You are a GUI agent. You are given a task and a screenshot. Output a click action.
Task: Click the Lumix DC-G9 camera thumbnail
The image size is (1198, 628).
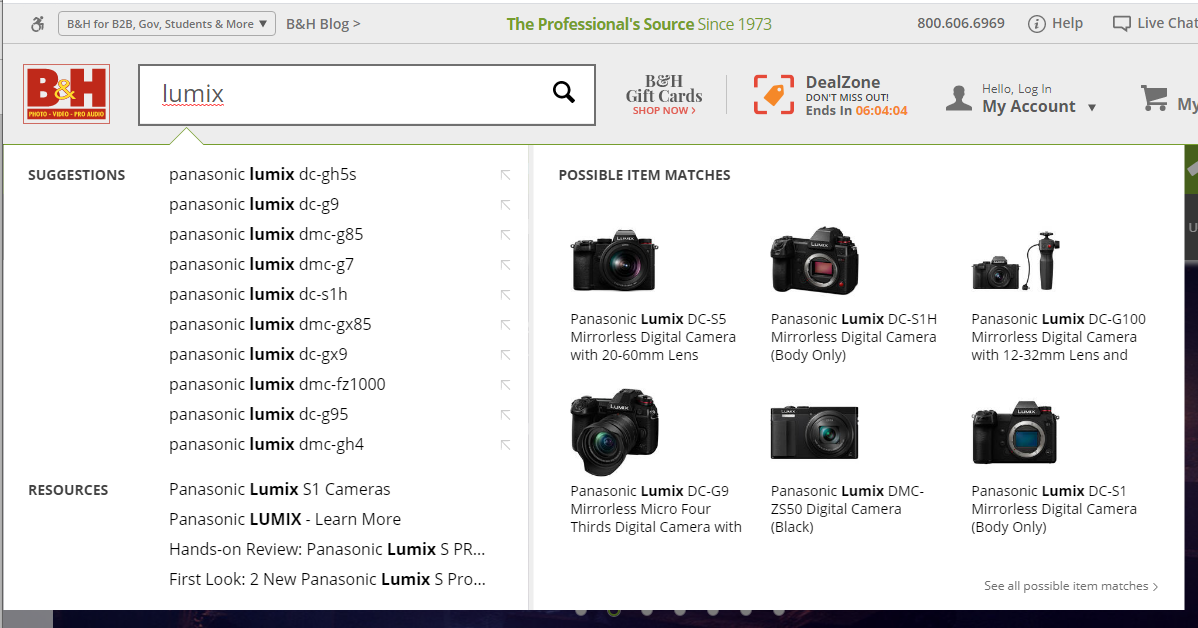click(614, 432)
